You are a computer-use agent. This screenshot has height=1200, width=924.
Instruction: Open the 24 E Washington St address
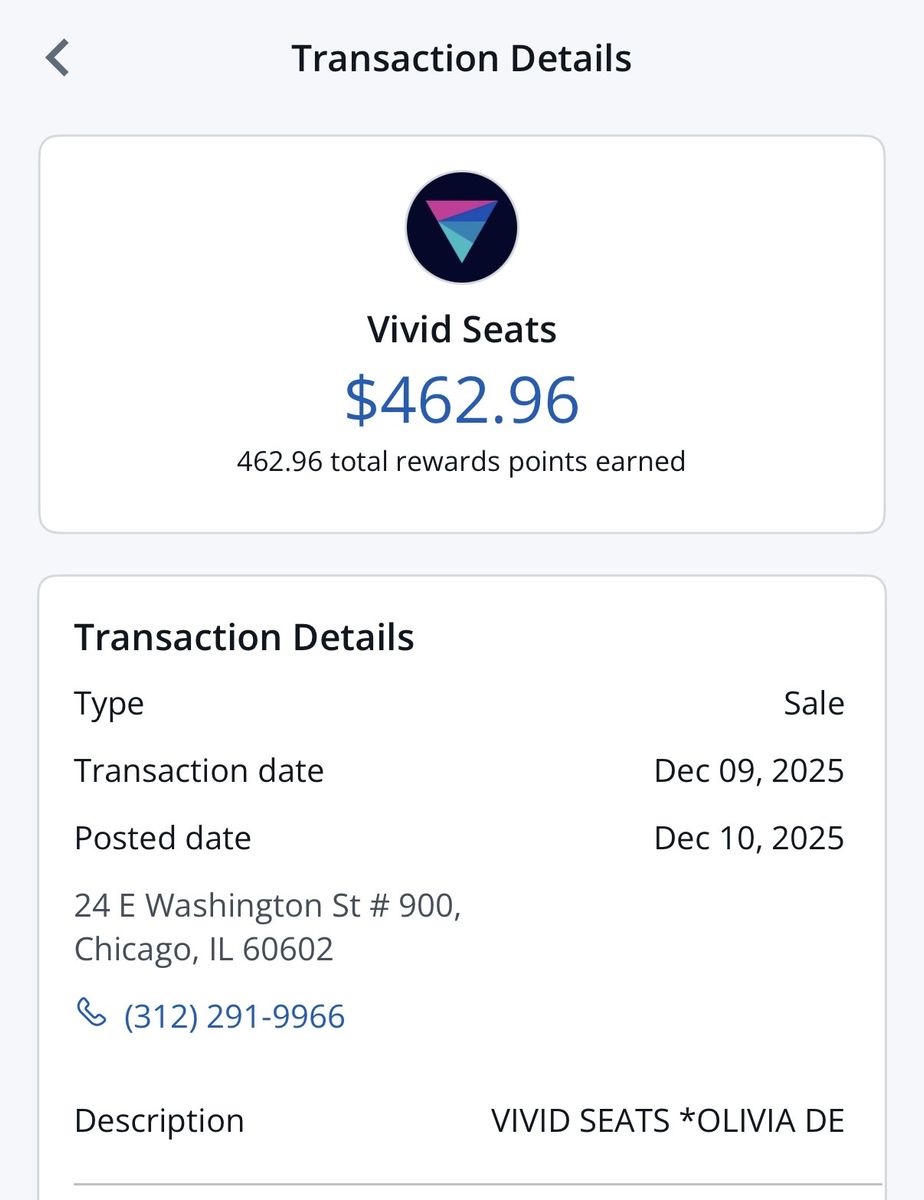[x=268, y=906]
